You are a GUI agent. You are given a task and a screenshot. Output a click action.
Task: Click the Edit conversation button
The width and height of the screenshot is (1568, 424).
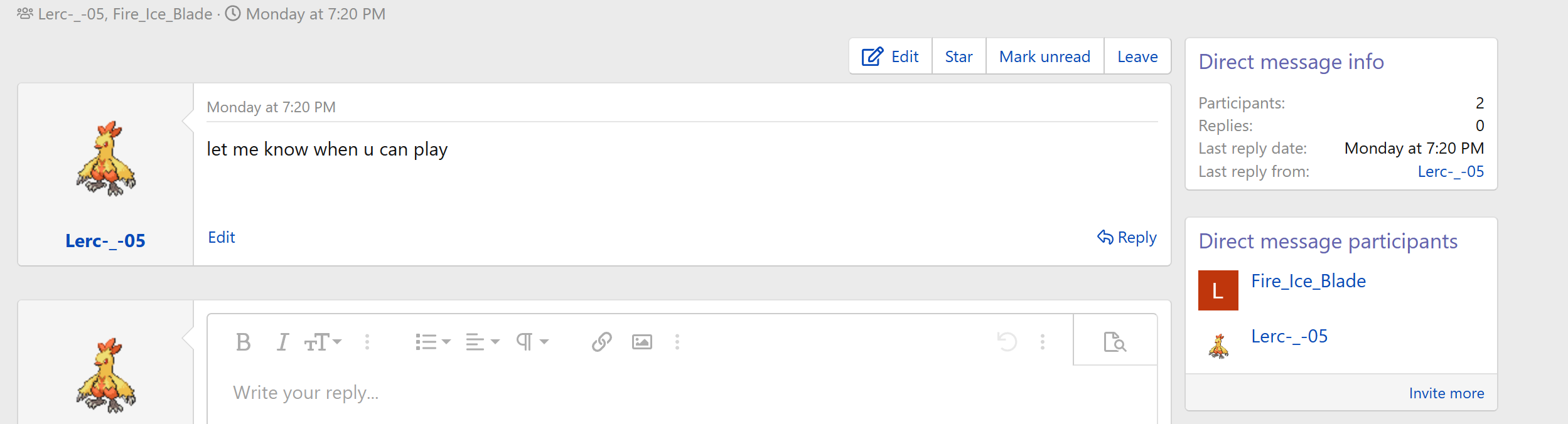pos(890,56)
